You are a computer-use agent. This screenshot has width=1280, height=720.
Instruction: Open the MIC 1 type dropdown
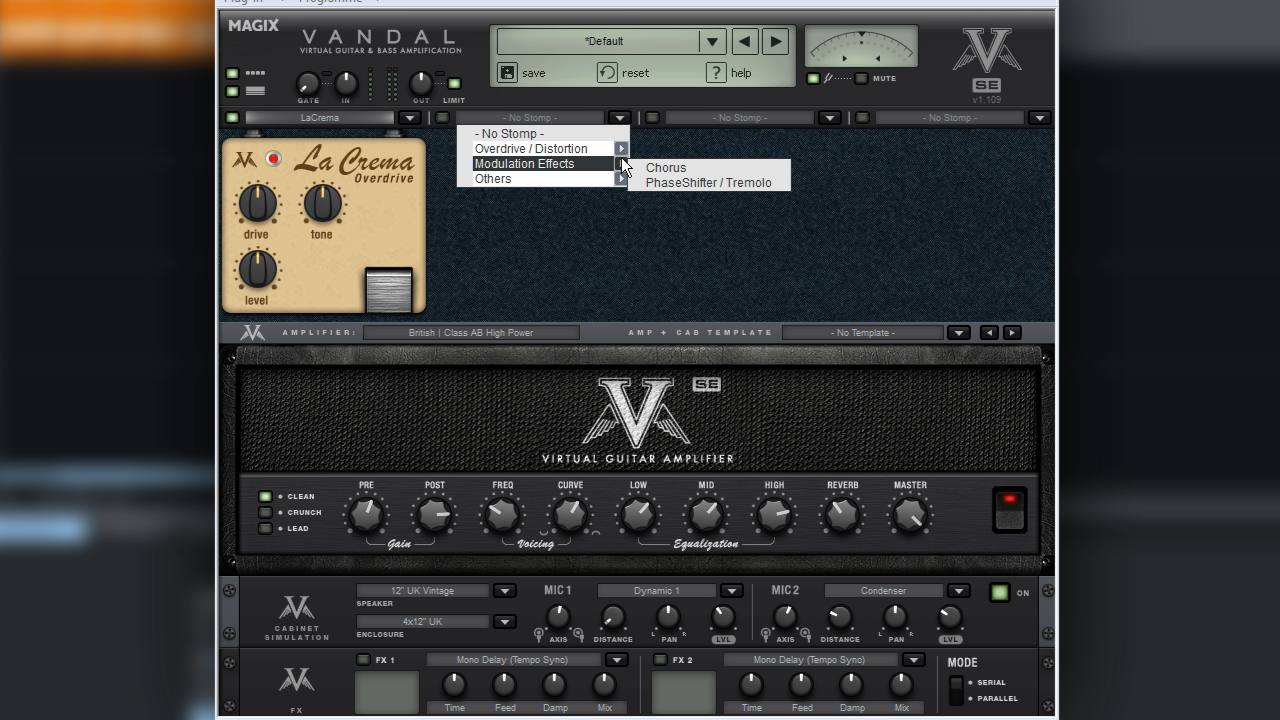pos(731,591)
